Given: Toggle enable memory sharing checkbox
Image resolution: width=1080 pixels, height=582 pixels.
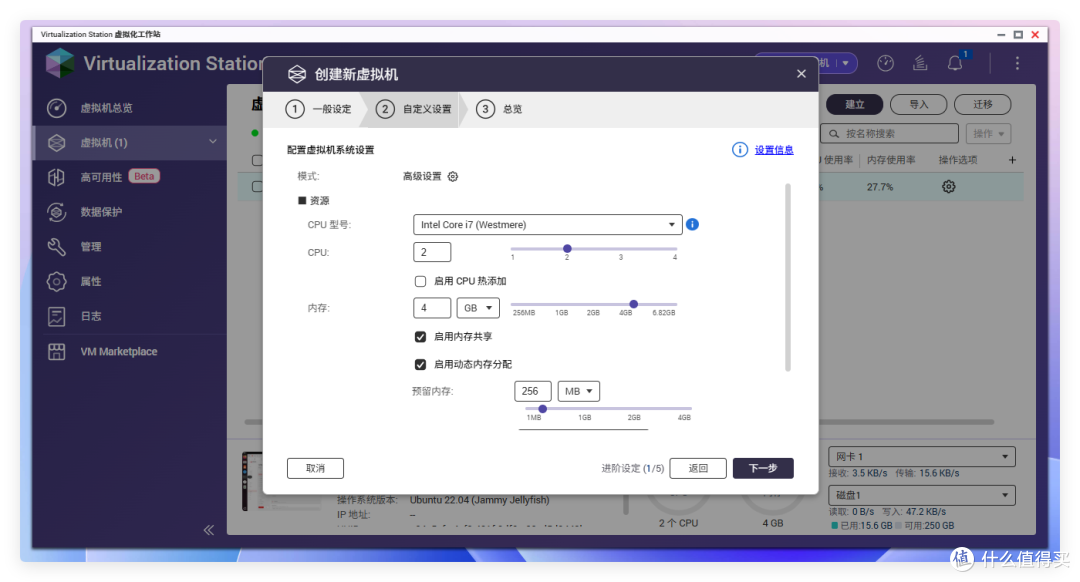Looking at the screenshot, I should pos(420,337).
